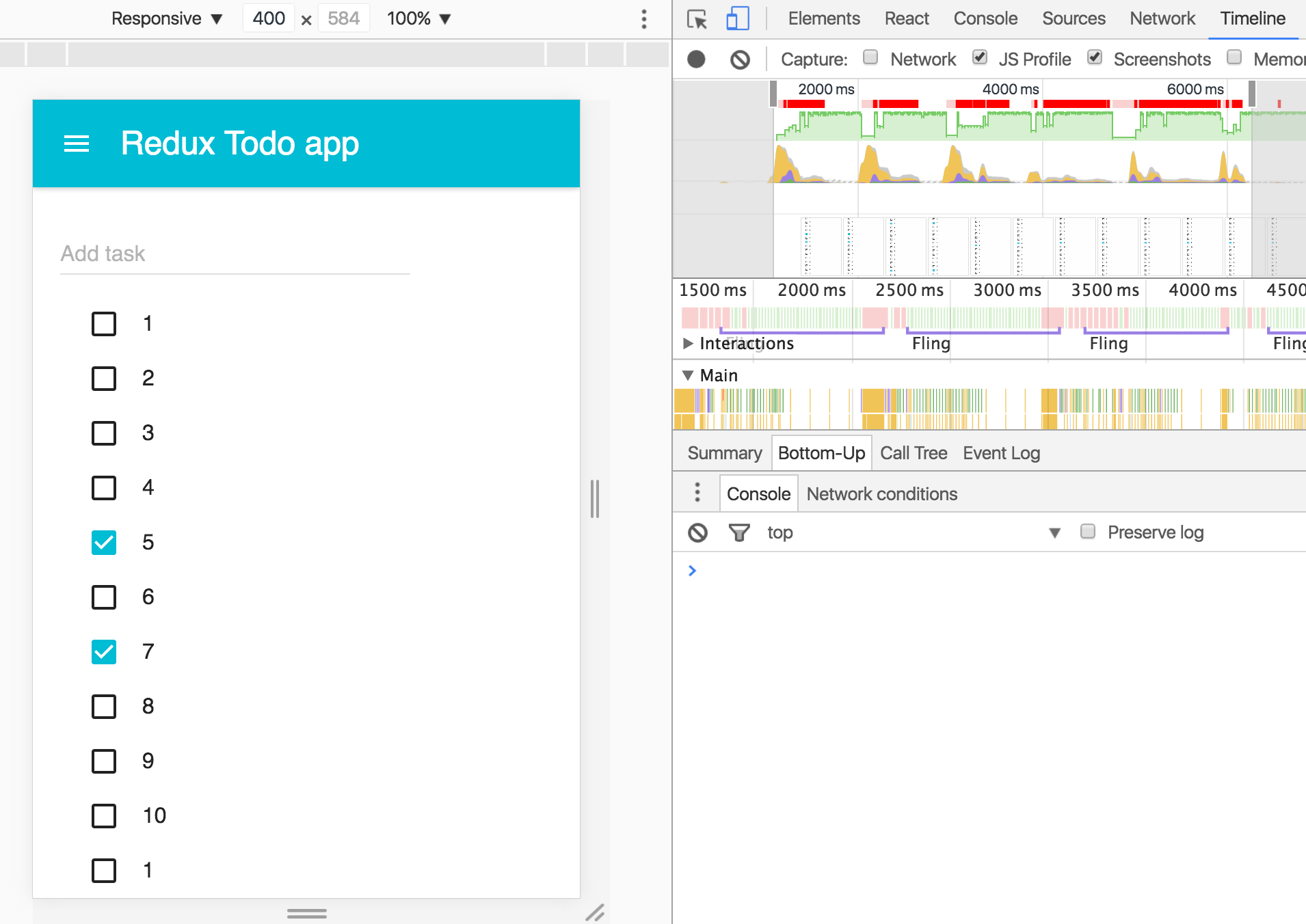The width and height of the screenshot is (1306, 924).
Task: Click the console filter funnel icon
Action: (x=739, y=532)
